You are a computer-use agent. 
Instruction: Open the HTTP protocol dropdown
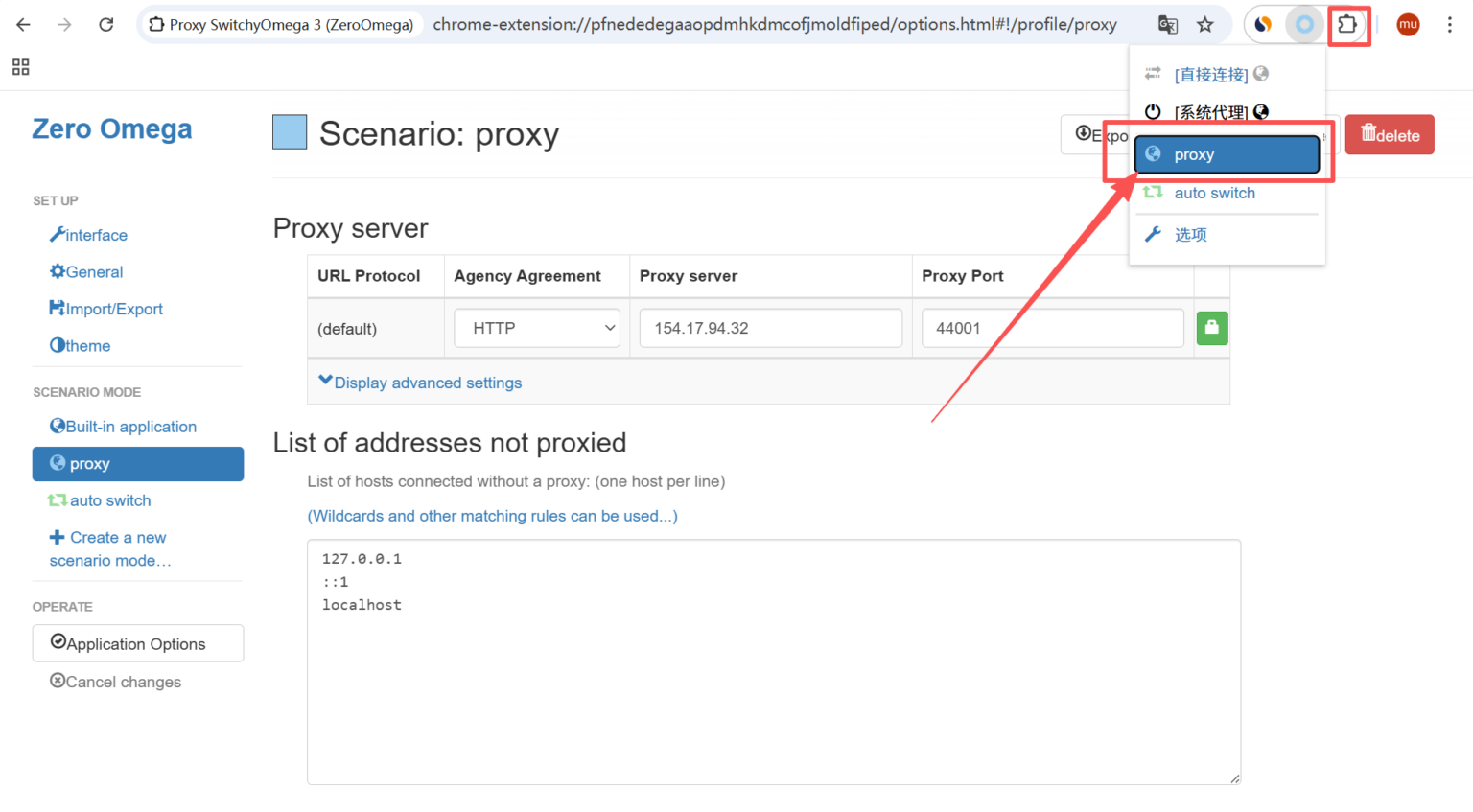click(x=537, y=328)
